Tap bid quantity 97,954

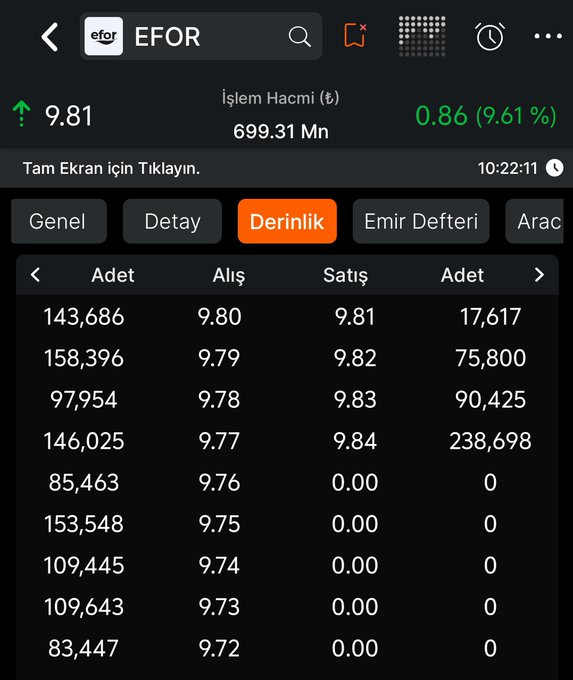(84, 399)
